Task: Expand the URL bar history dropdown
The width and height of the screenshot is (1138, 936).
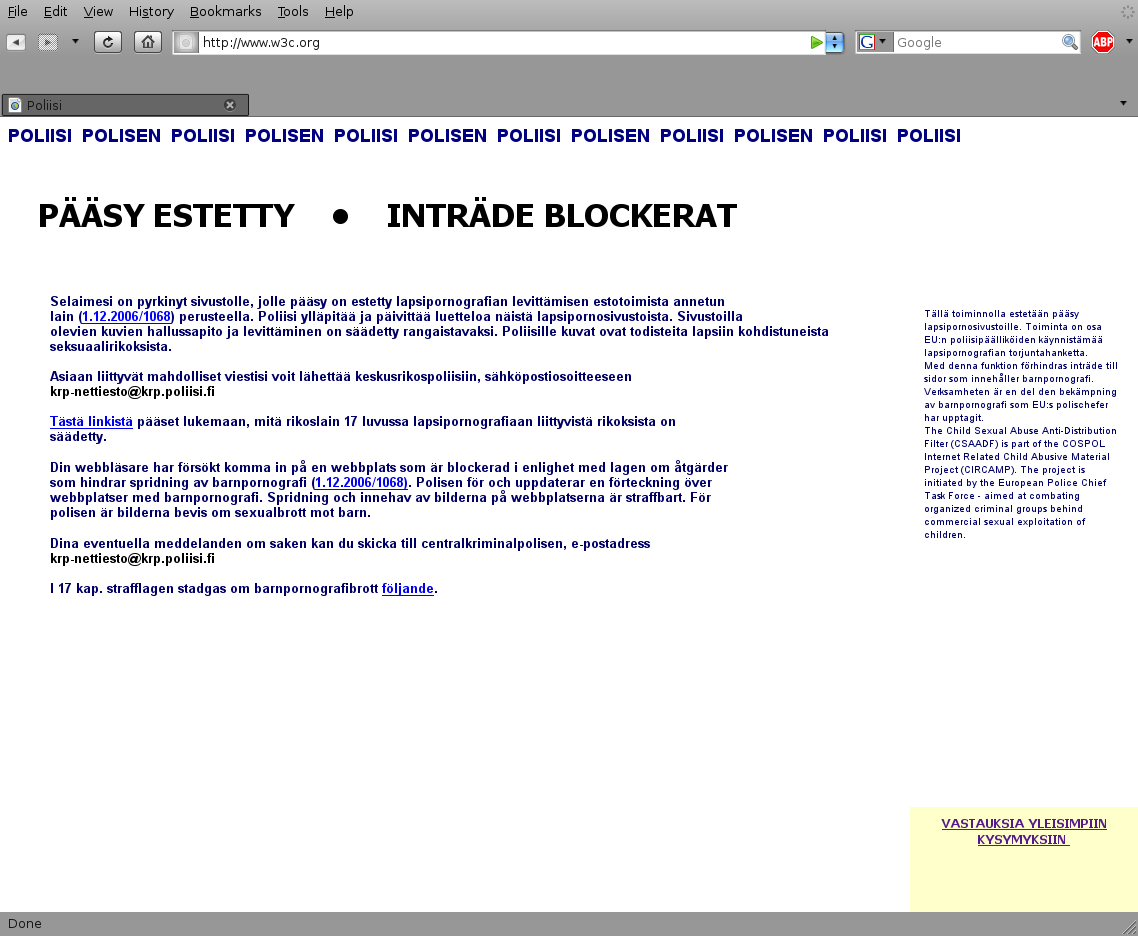Action: [835, 42]
